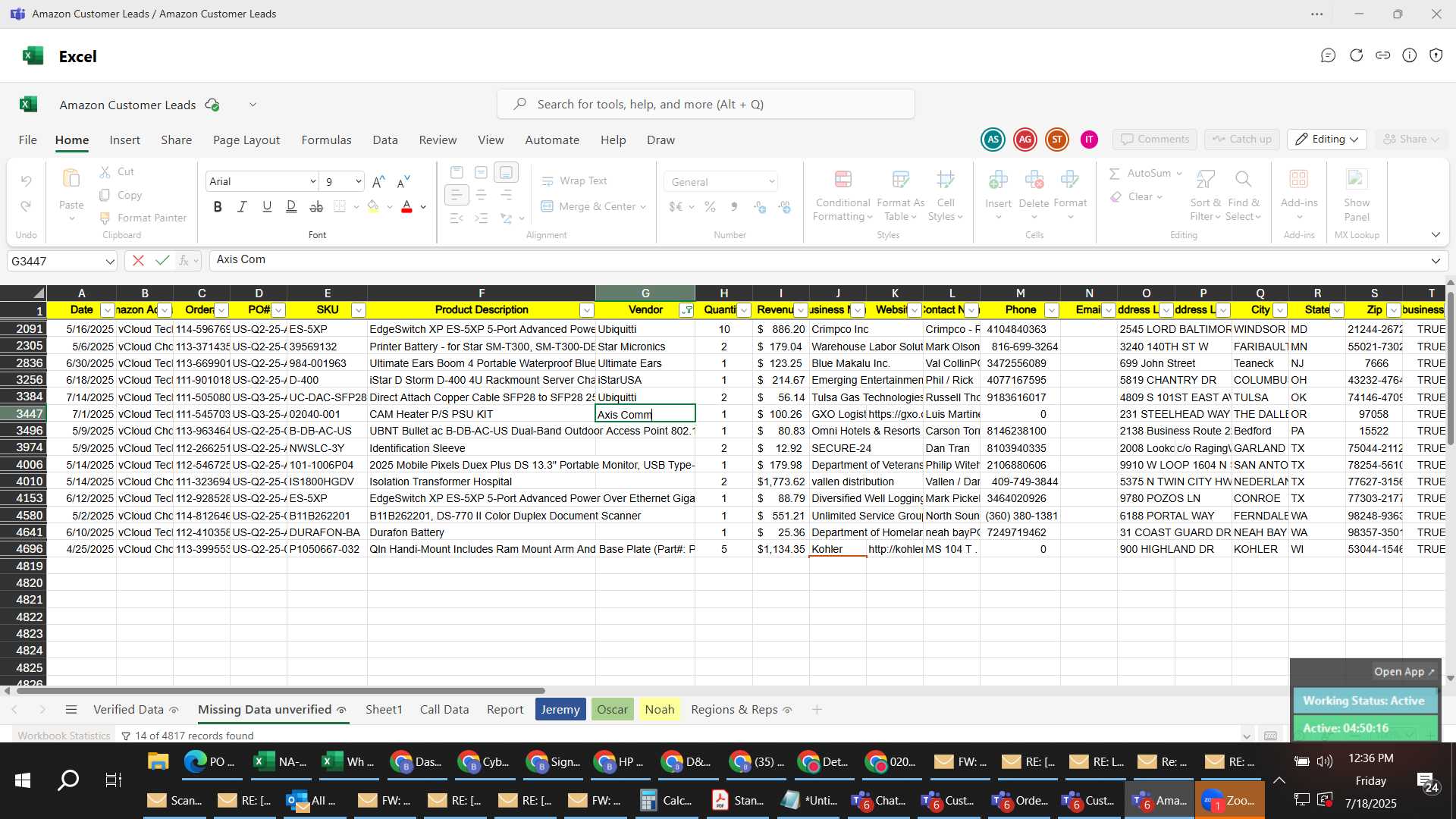
Task: Open the Data ribbon tab
Action: coord(385,140)
